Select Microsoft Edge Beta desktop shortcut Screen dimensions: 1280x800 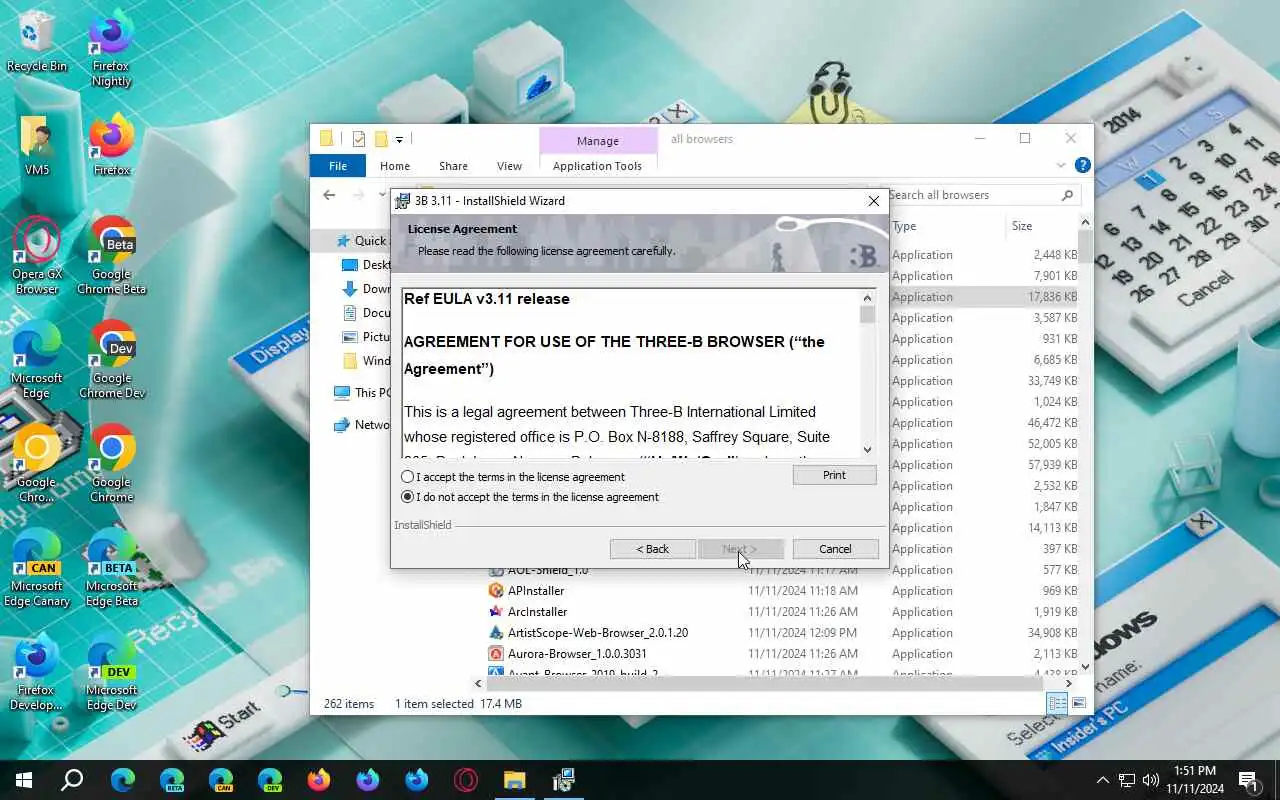(x=112, y=568)
